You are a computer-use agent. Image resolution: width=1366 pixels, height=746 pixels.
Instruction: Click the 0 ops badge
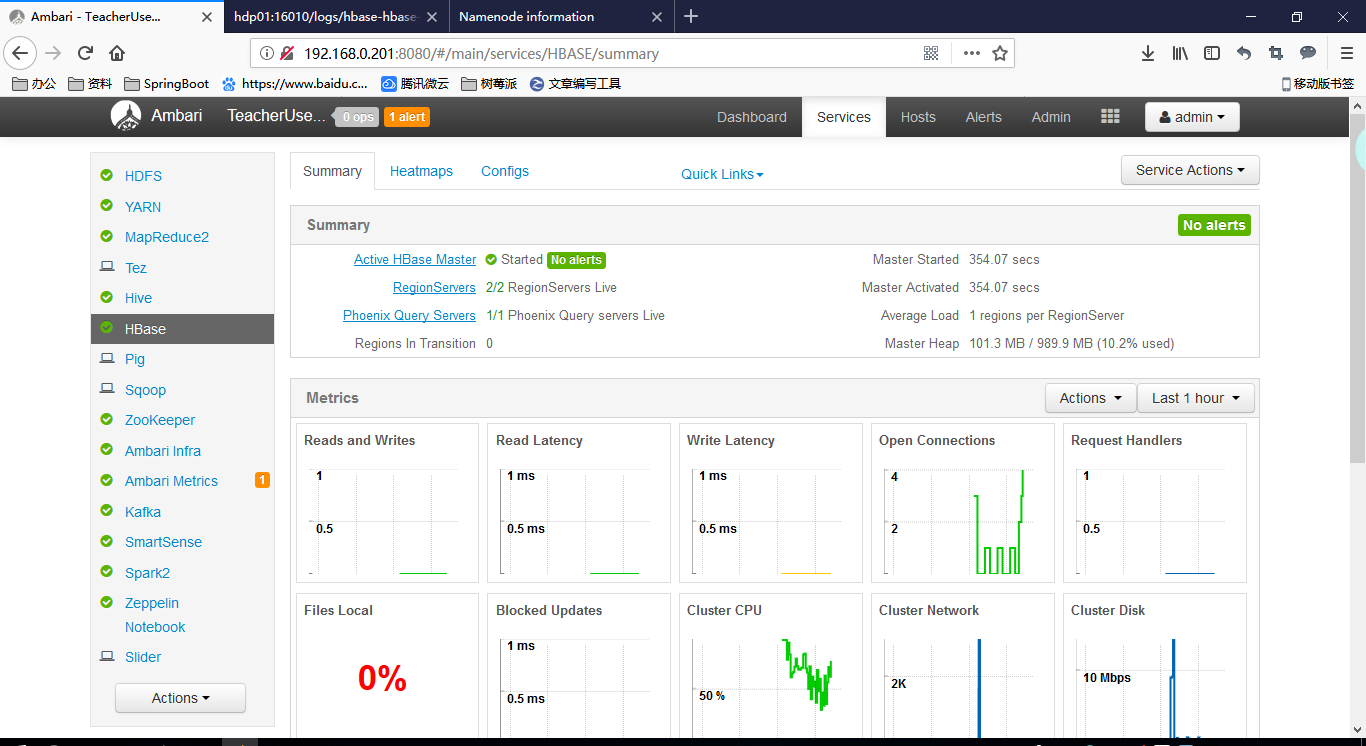[357, 117]
